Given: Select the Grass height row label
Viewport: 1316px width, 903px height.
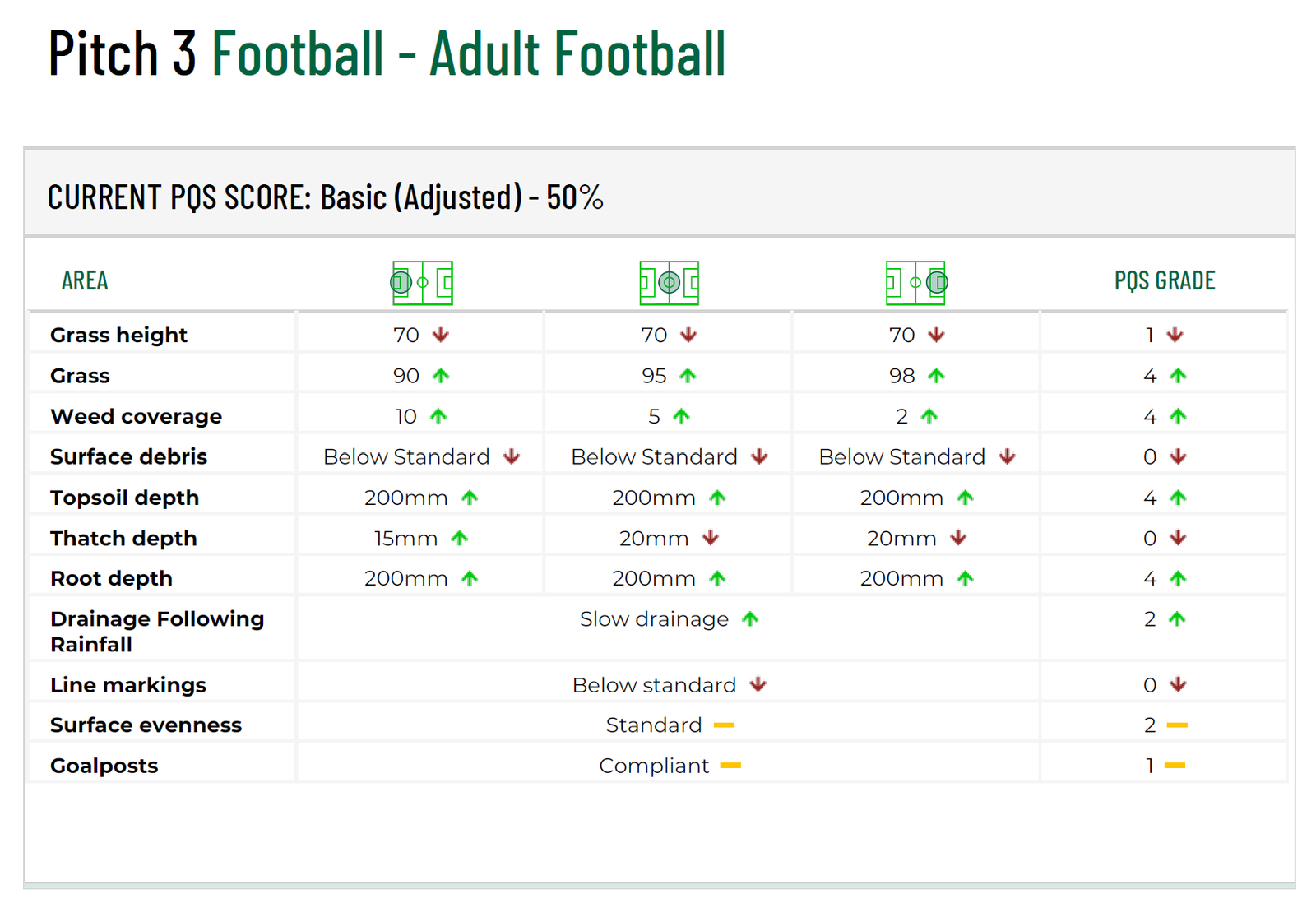Looking at the screenshot, I should 118,336.
